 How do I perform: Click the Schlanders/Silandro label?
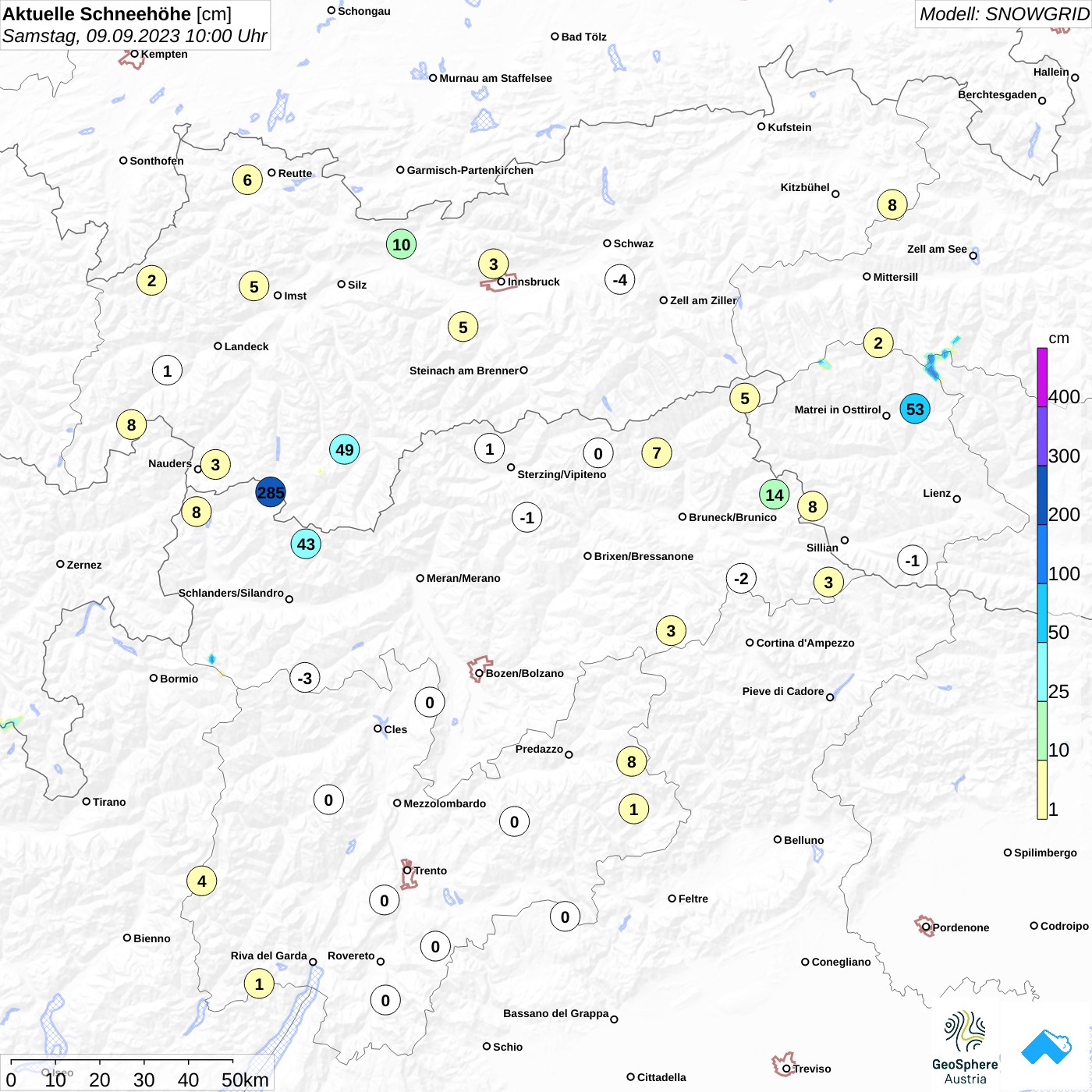[231, 593]
